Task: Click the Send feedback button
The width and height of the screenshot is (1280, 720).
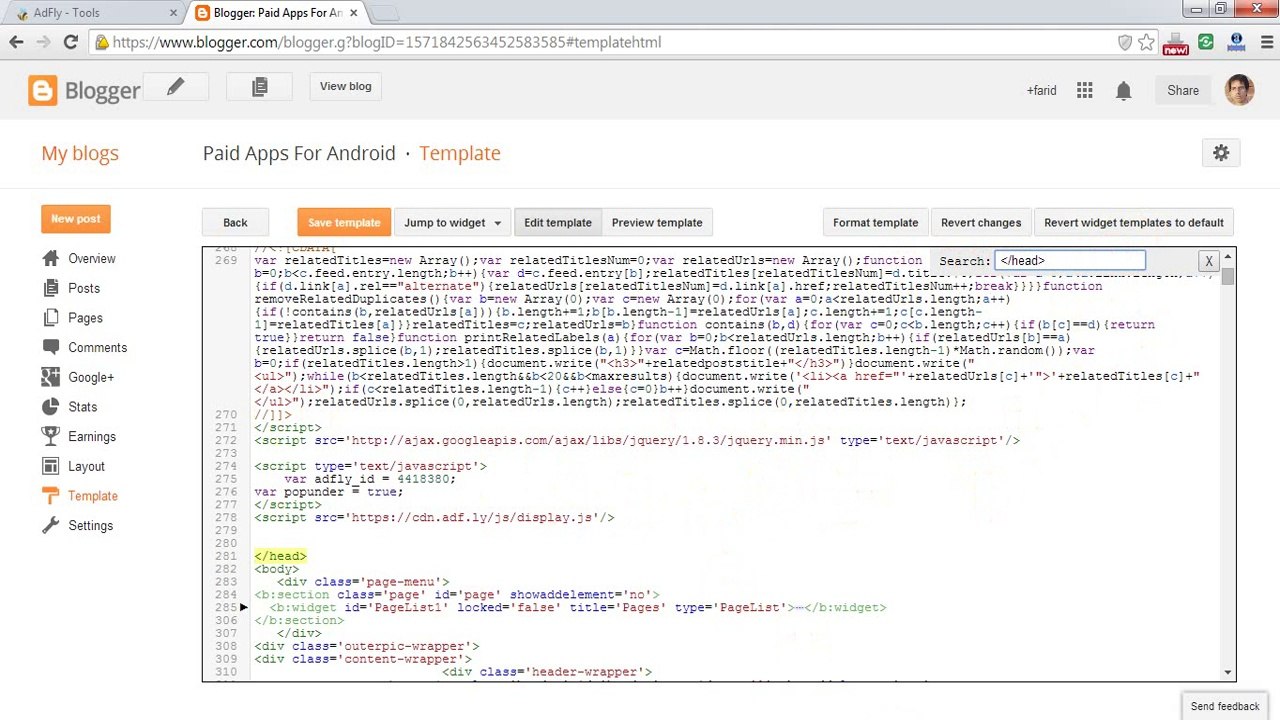Action: coord(1225,706)
